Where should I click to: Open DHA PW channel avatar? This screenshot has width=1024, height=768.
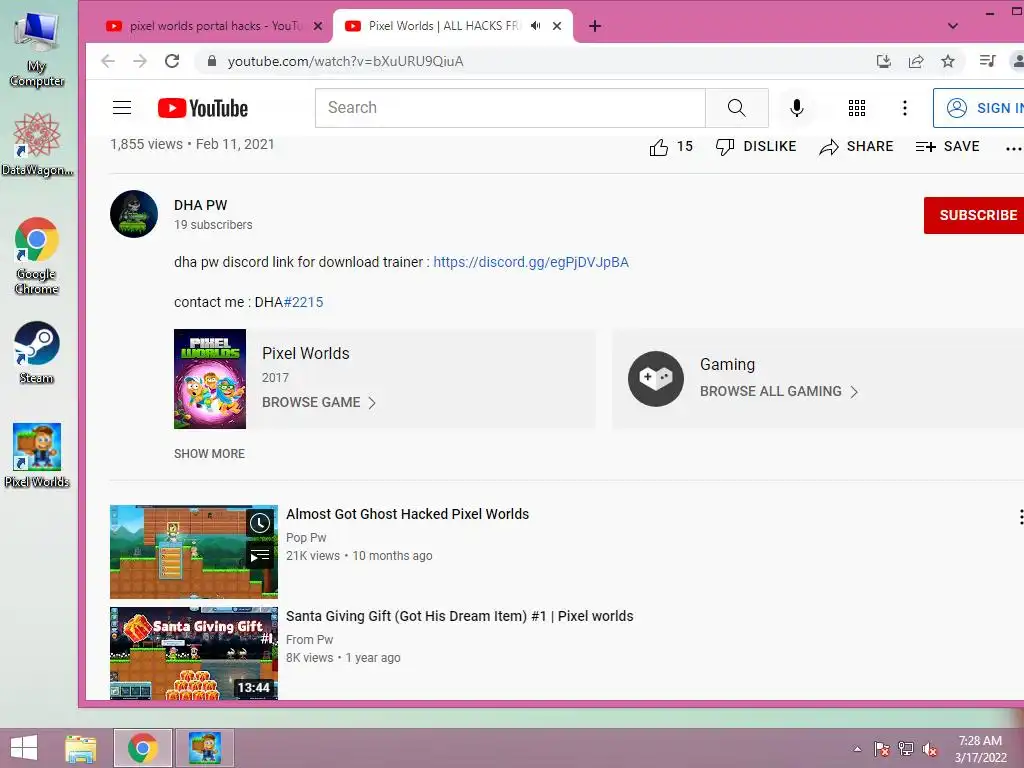tap(134, 214)
